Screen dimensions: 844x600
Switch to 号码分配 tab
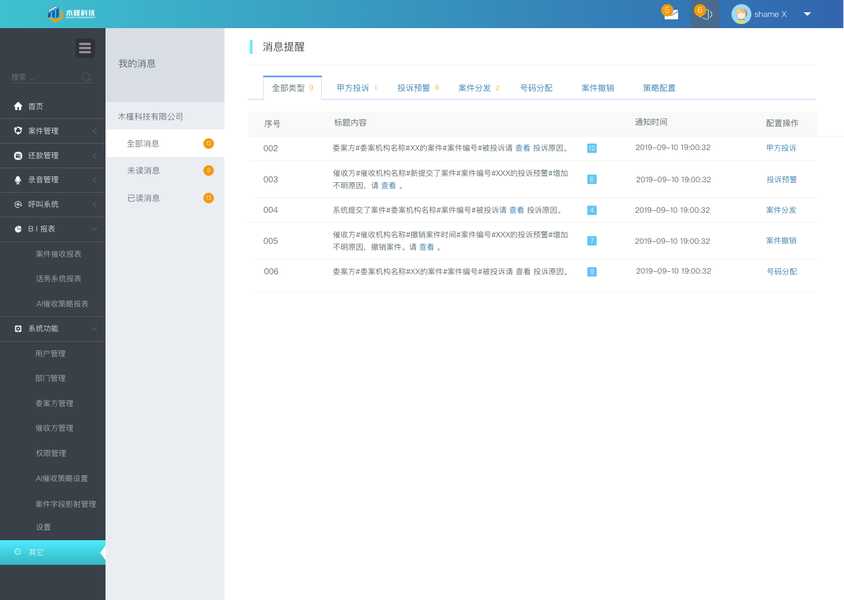click(x=536, y=88)
